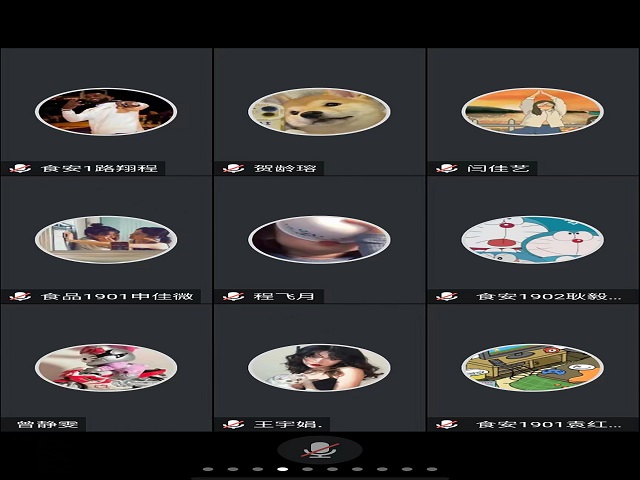The width and height of the screenshot is (640, 480).
Task: Click the muted mic icon beside 程飞月
Action: tap(234, 296)
